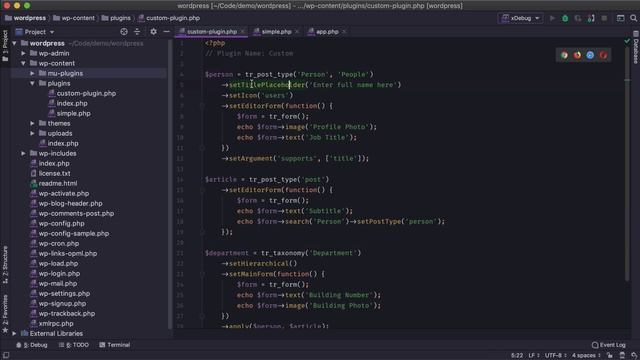The image size is (640, 360).
Task: Expand the uploads folder
Action: (x=32, y=133)
